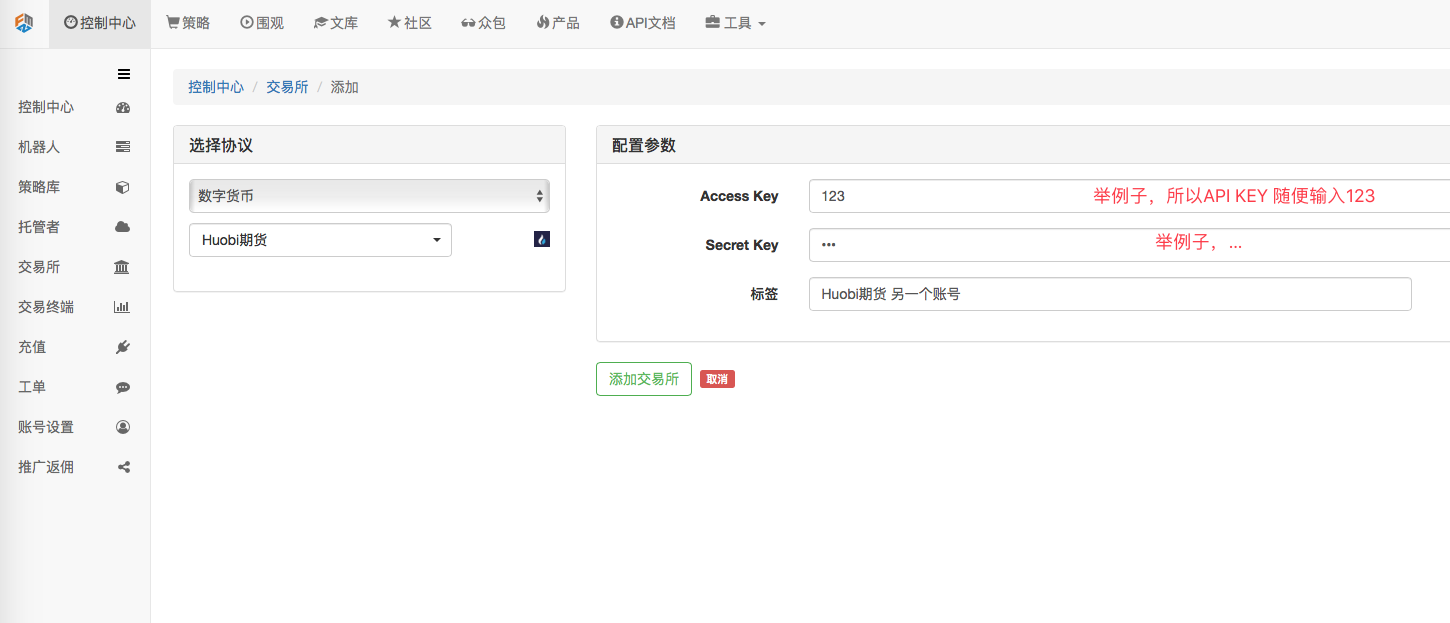Screen dimensions: 1450x623
Task: Click the bar chart icon beside 交易终端
Action: tap(123, 307)
